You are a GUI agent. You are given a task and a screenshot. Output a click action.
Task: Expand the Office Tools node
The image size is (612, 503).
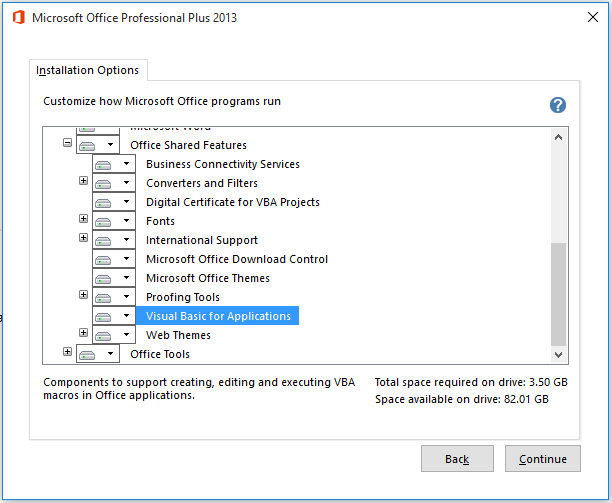[x=68, y=352]
